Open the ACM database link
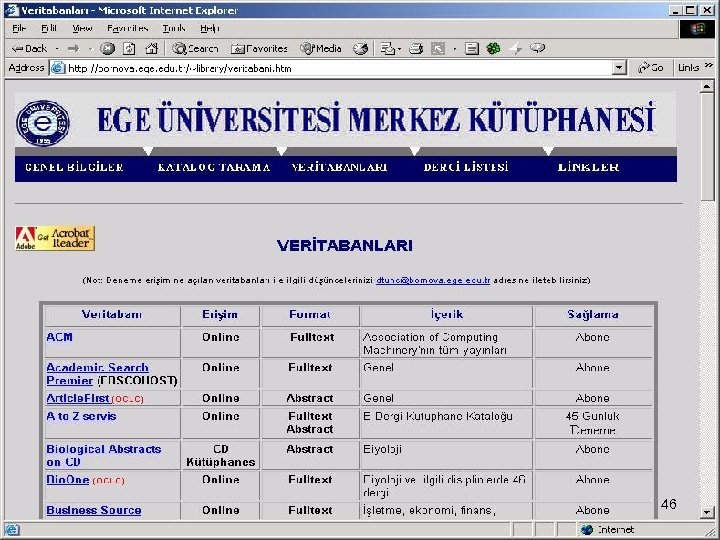Image resolution: width=720 pixels, height=540 pixels. click(x=59, y=337)
